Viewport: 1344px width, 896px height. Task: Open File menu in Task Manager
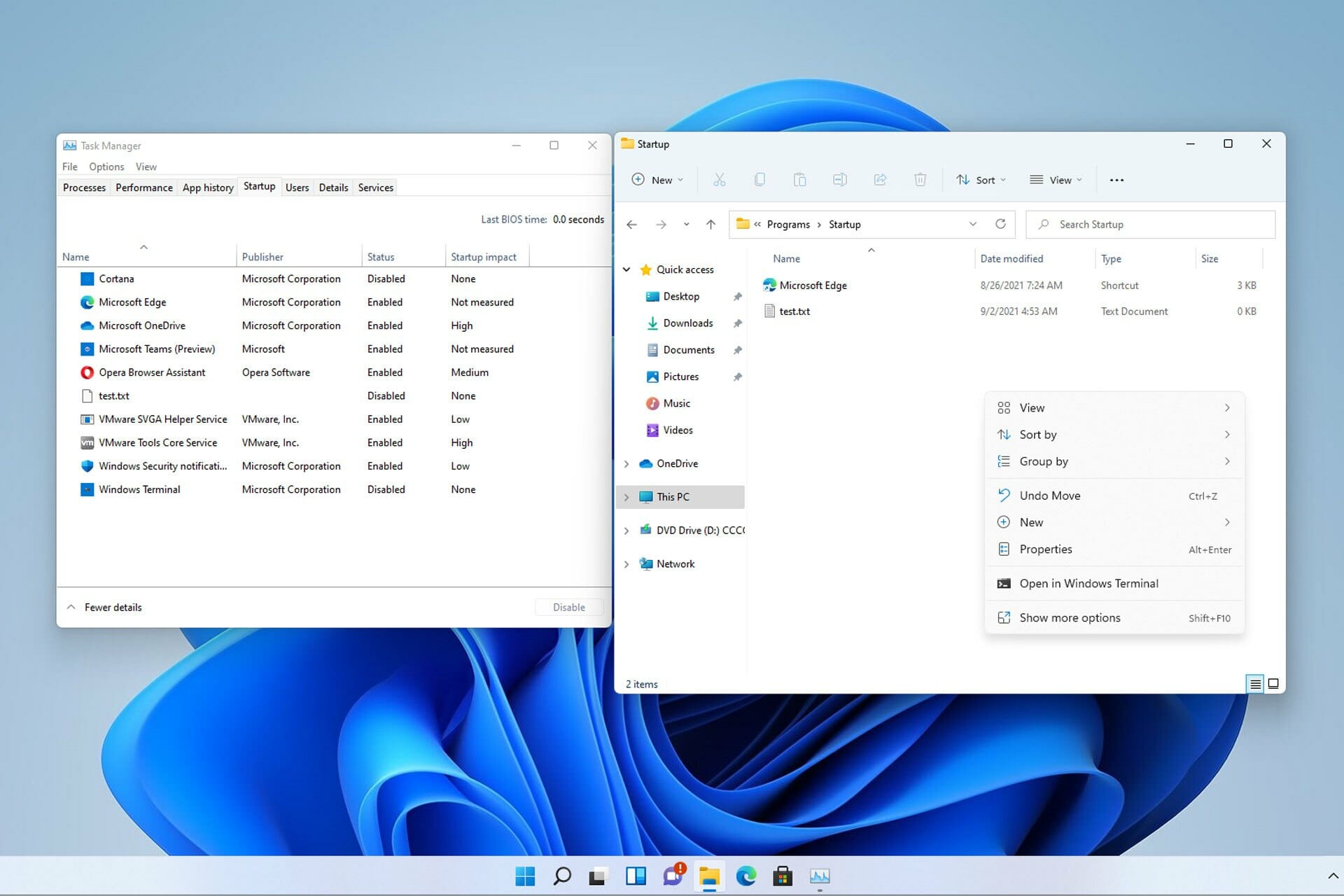(70, 167)
